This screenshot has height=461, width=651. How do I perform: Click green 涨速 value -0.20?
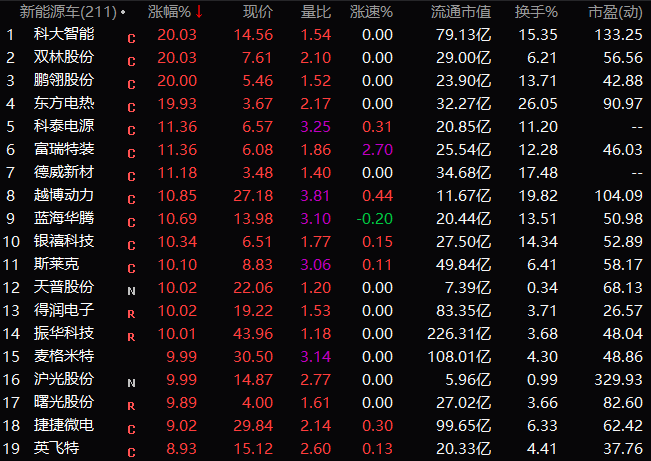click(374, 218)
